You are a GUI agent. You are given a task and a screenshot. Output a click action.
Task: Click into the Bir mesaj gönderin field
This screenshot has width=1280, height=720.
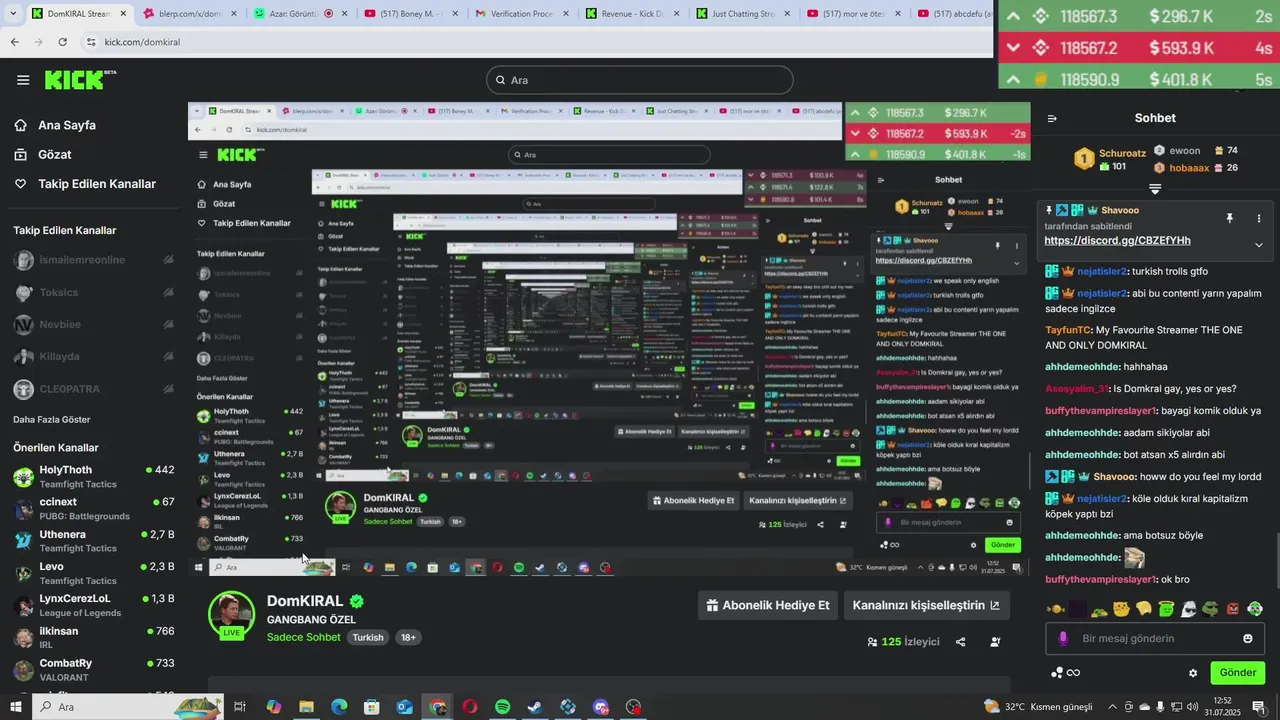pos(1155,638)
